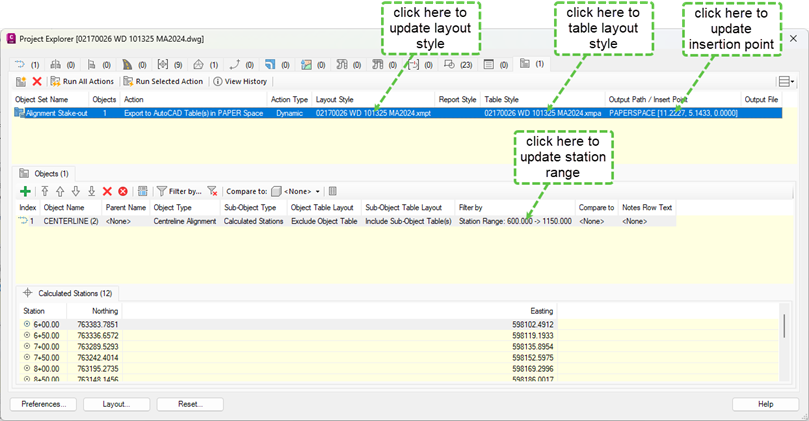Click the Layout... button
809x421 pixels.
tap(117, 404)
